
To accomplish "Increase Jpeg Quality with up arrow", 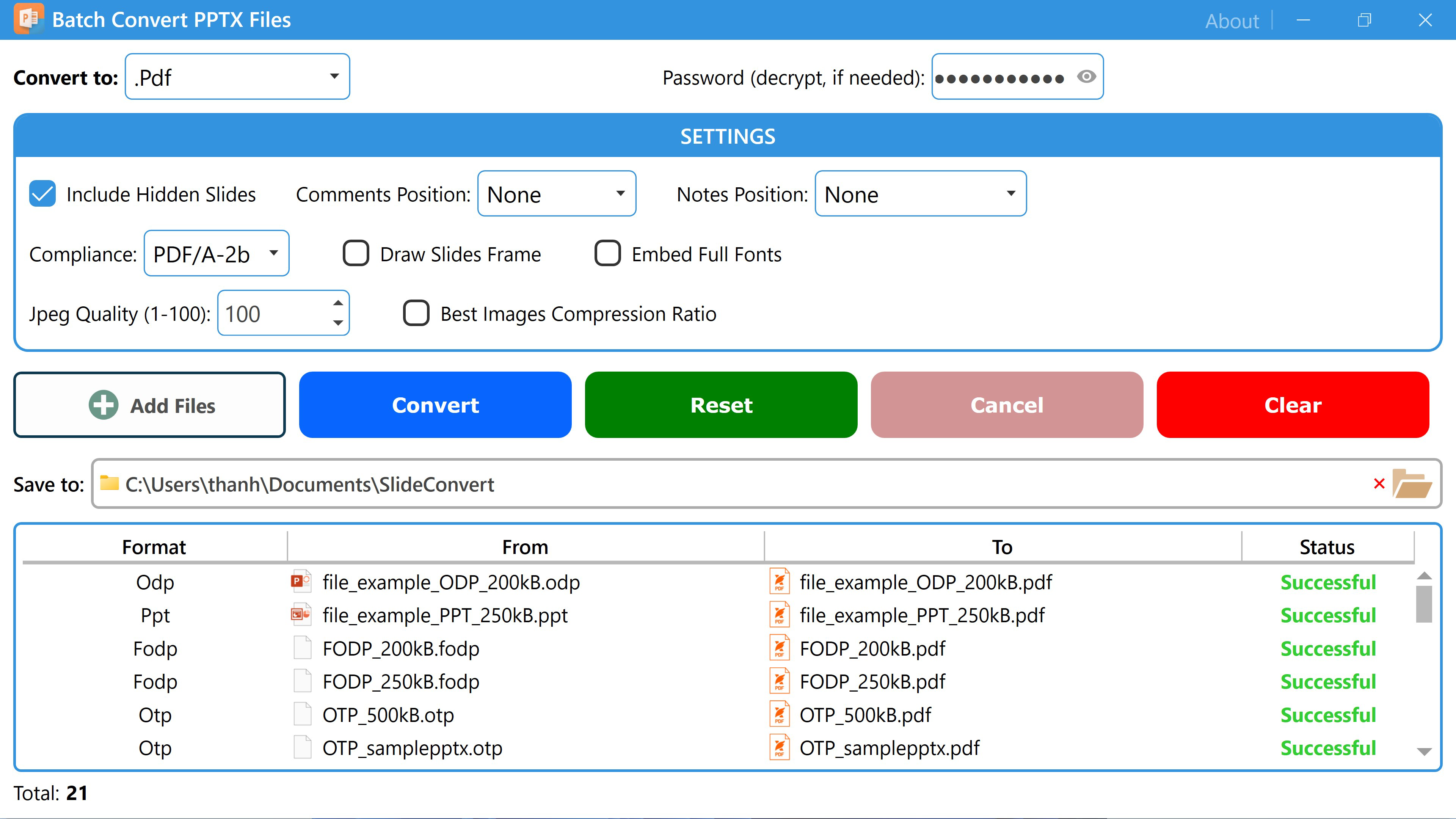I will coord(338,303).
